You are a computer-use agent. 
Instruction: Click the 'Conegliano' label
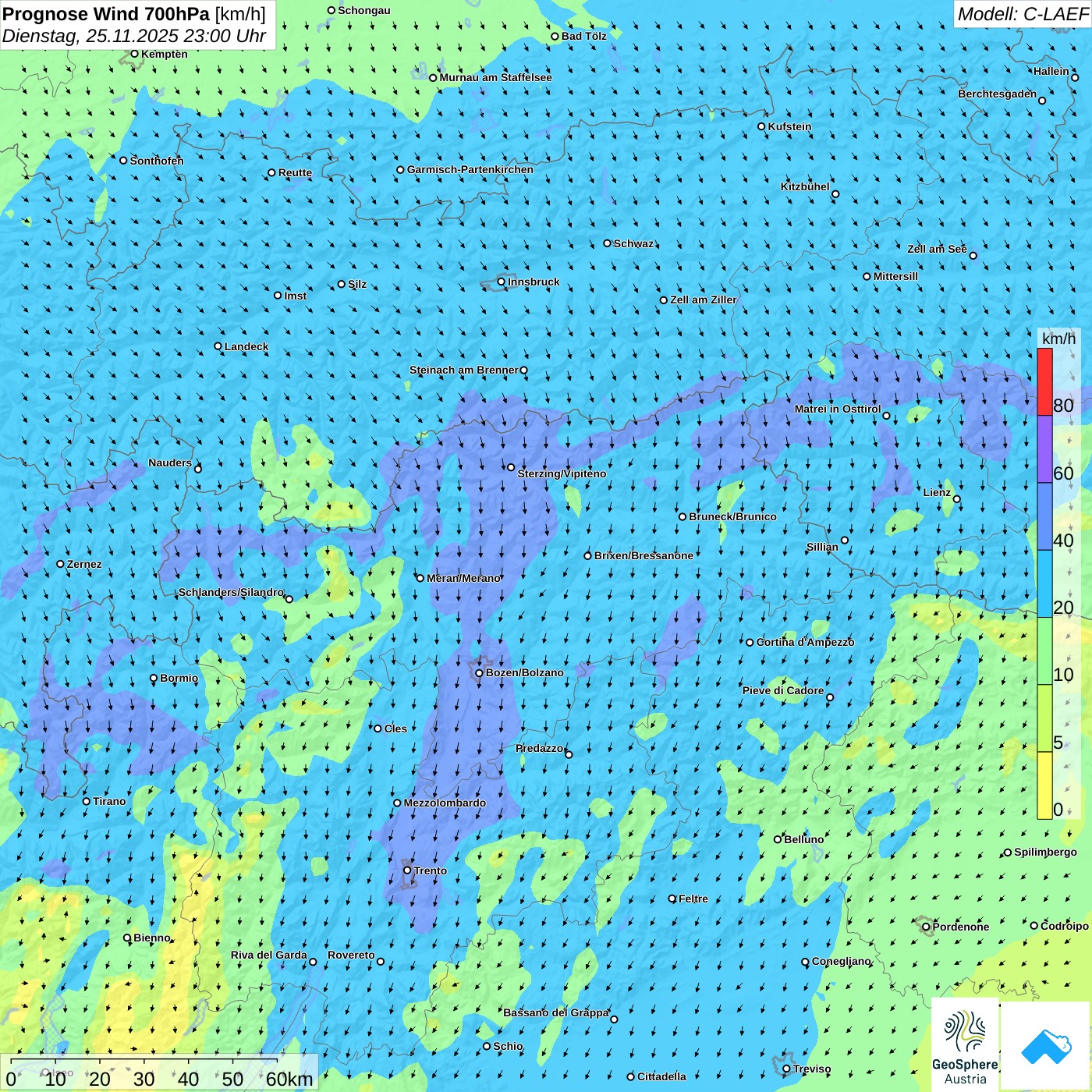[x=842, y=961]
